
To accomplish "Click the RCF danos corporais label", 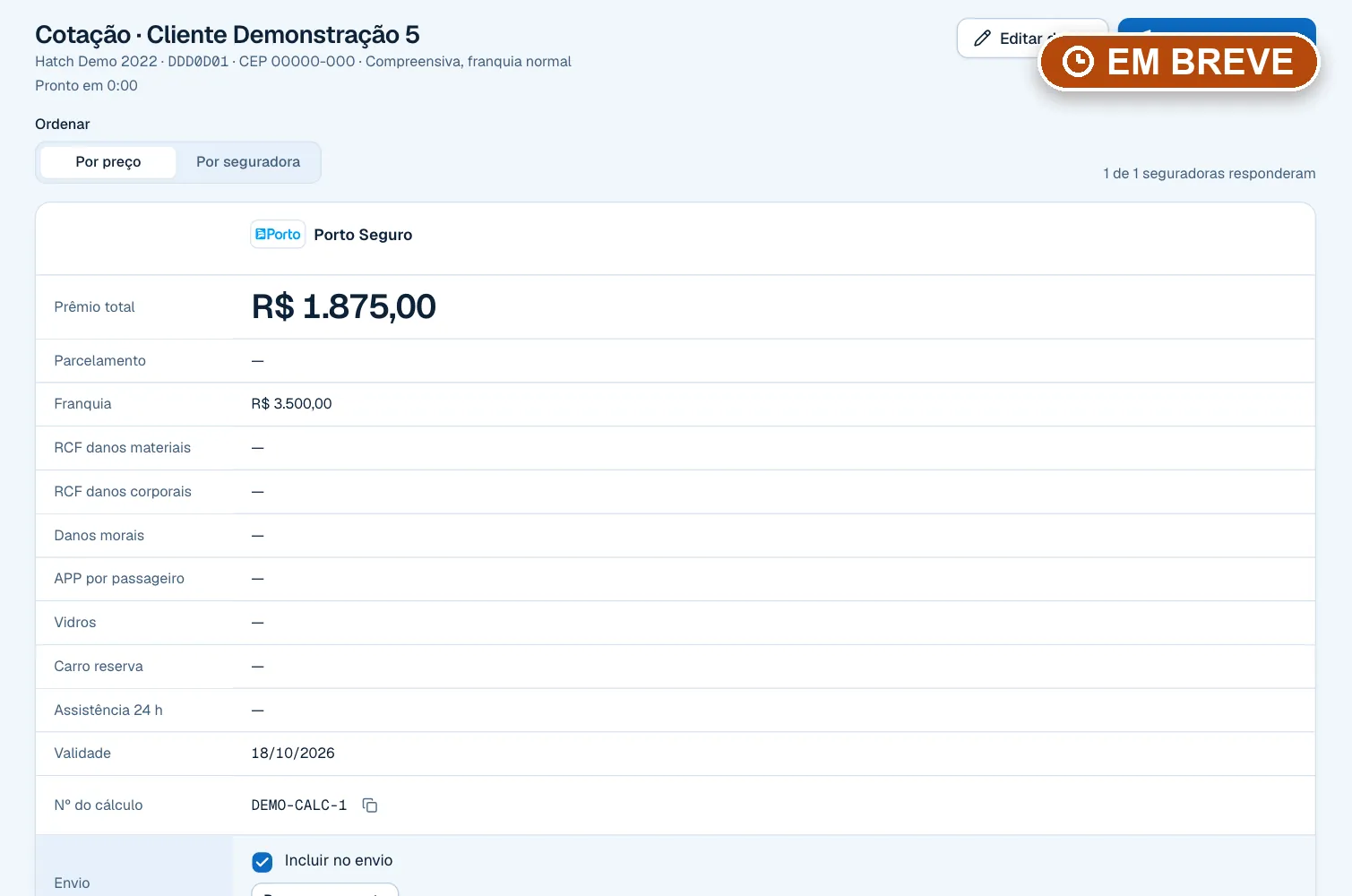I will [x=123, y=492].
